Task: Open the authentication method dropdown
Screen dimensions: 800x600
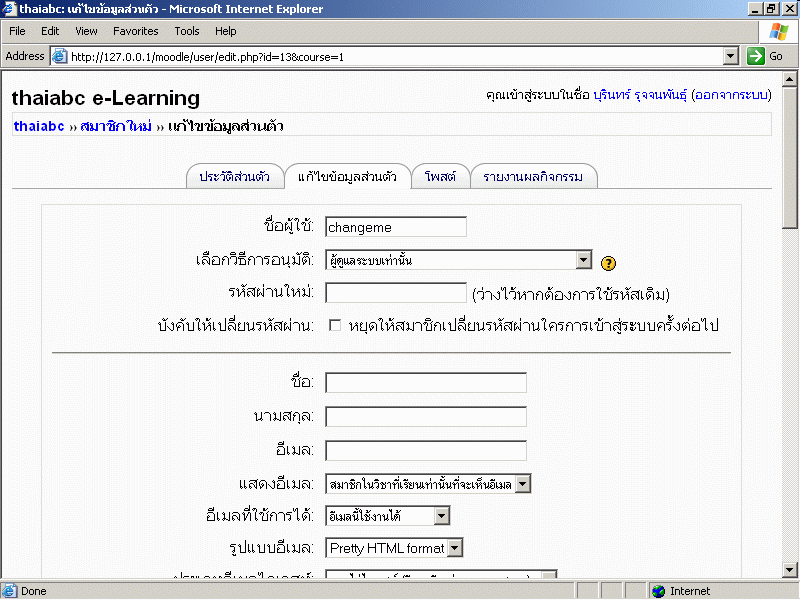Action: pos(584,260)
